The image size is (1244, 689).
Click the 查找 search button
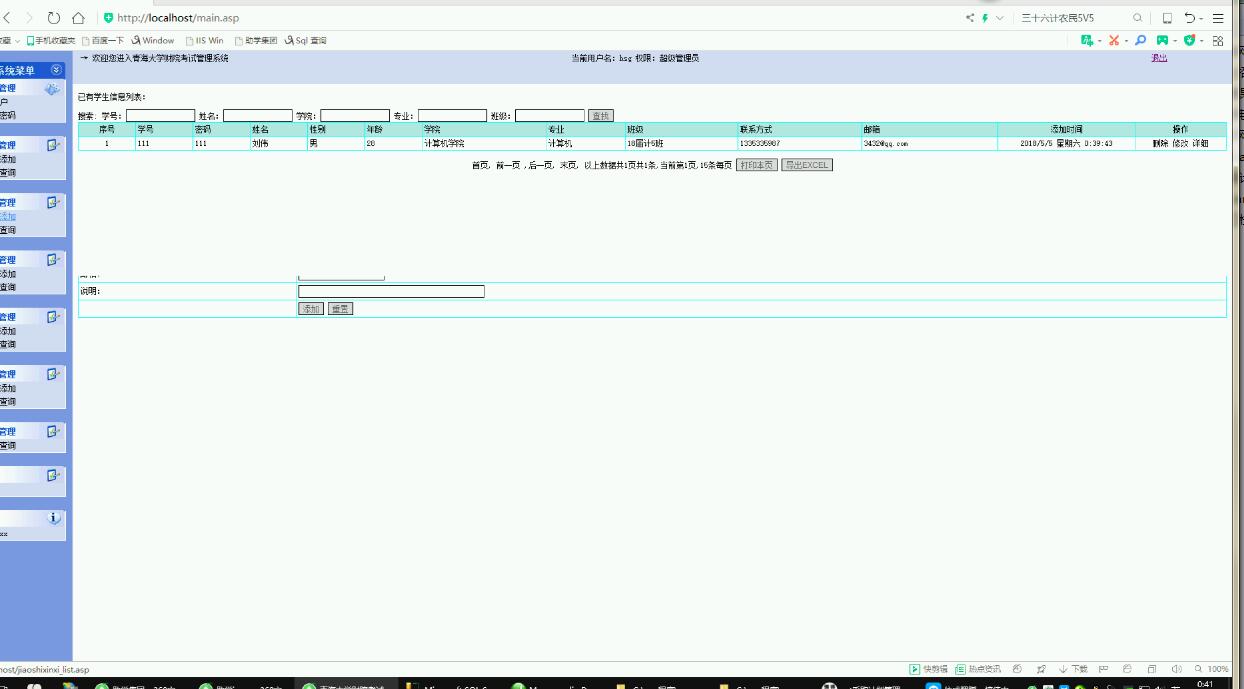(x=601, y=116)
